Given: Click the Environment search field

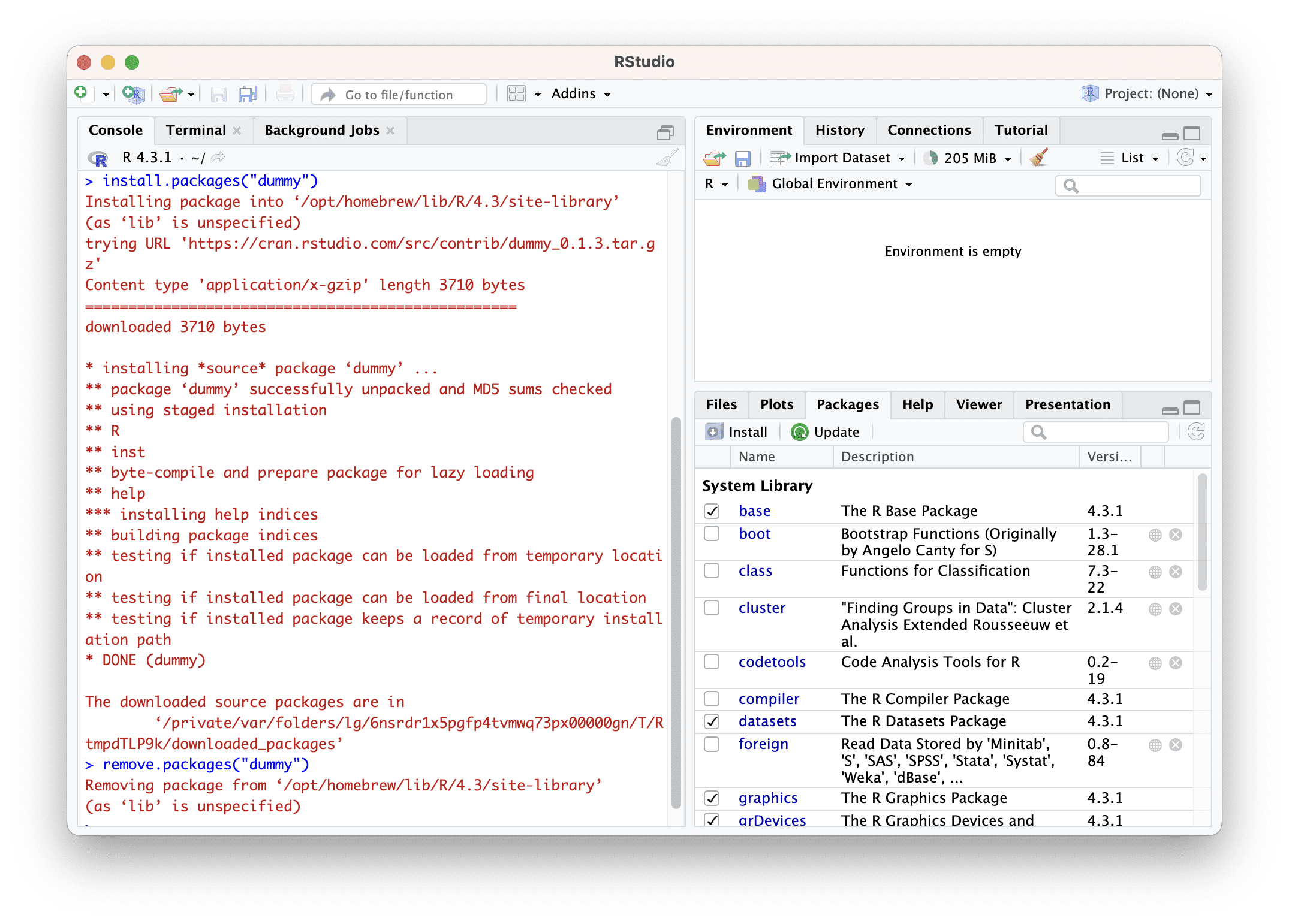Looking at the screenshot, I should (1128, 186).
